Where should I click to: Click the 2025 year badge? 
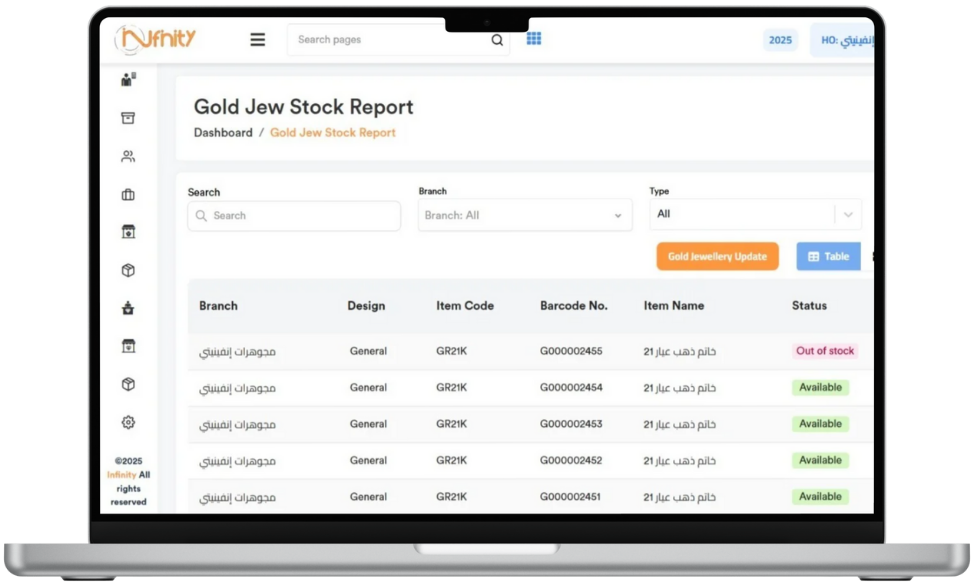(780, 40)
